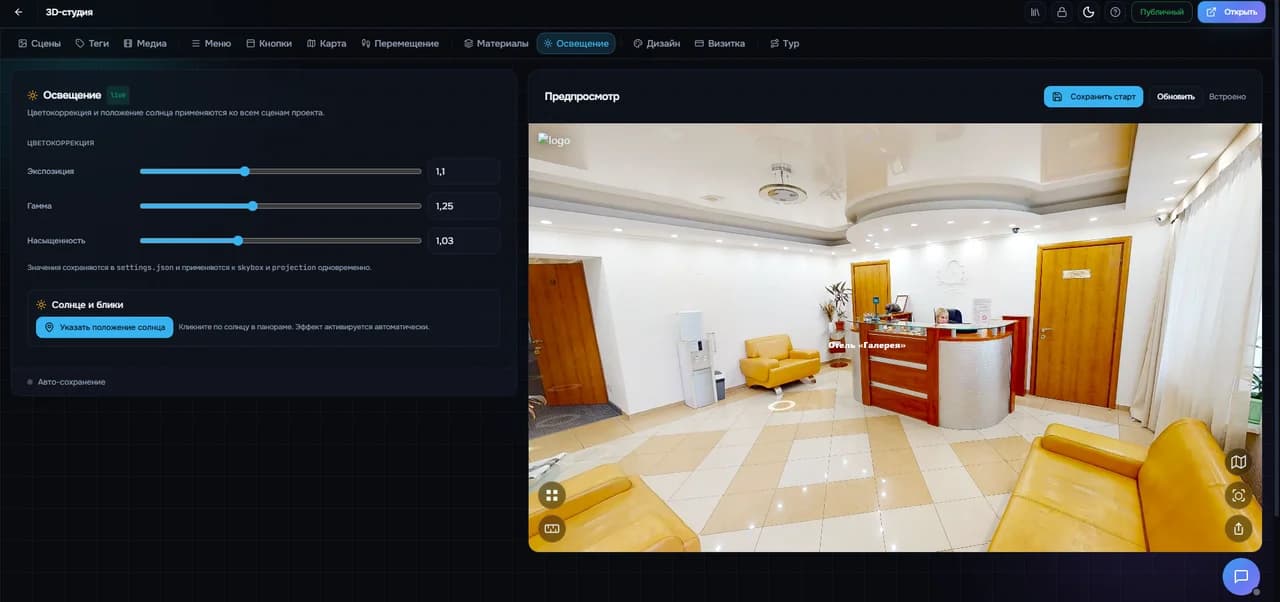
Task: Switch to the Материалы tab
Action: 496,44
